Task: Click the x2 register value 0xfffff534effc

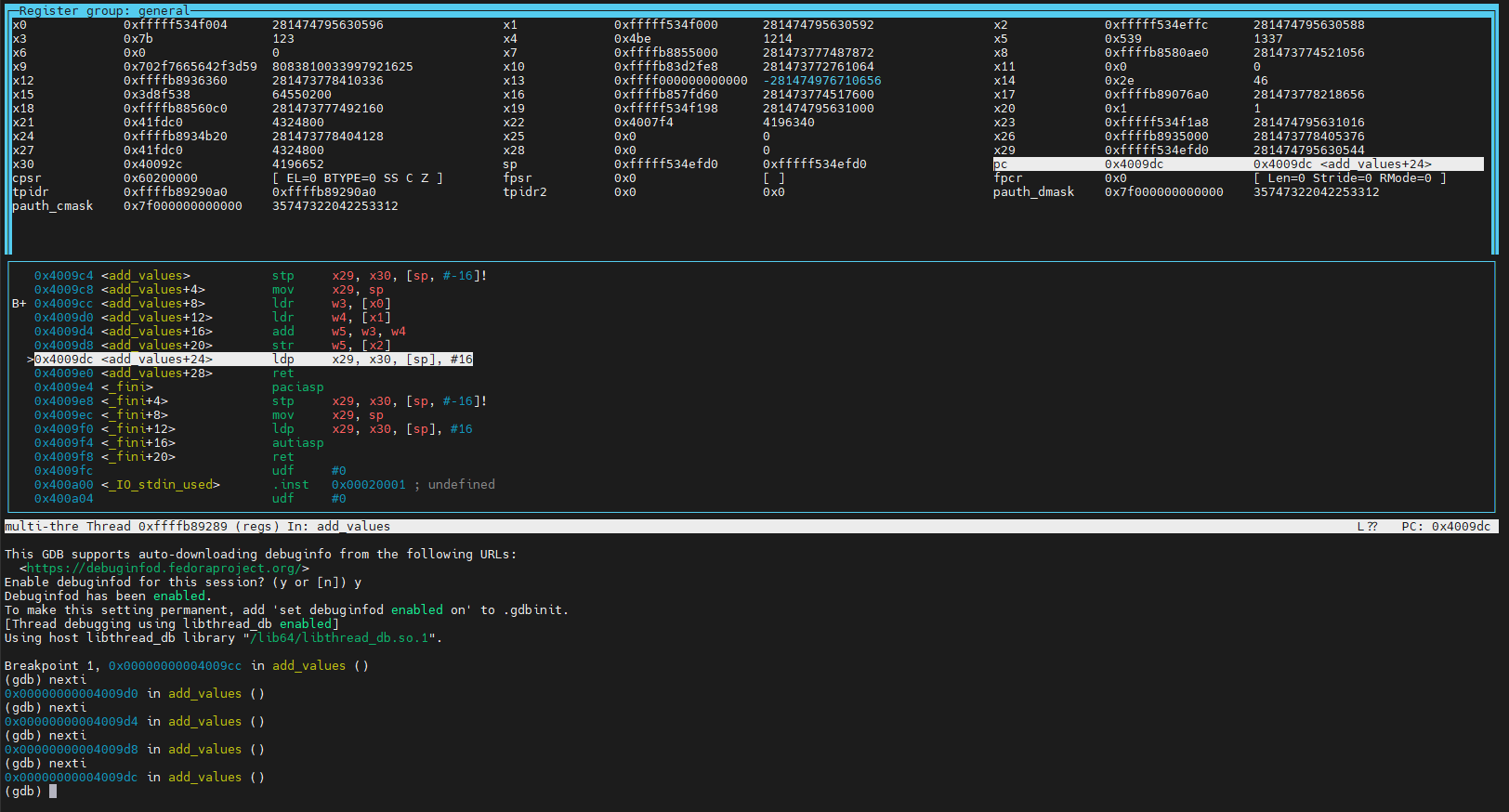Action: coord(1157,25)
